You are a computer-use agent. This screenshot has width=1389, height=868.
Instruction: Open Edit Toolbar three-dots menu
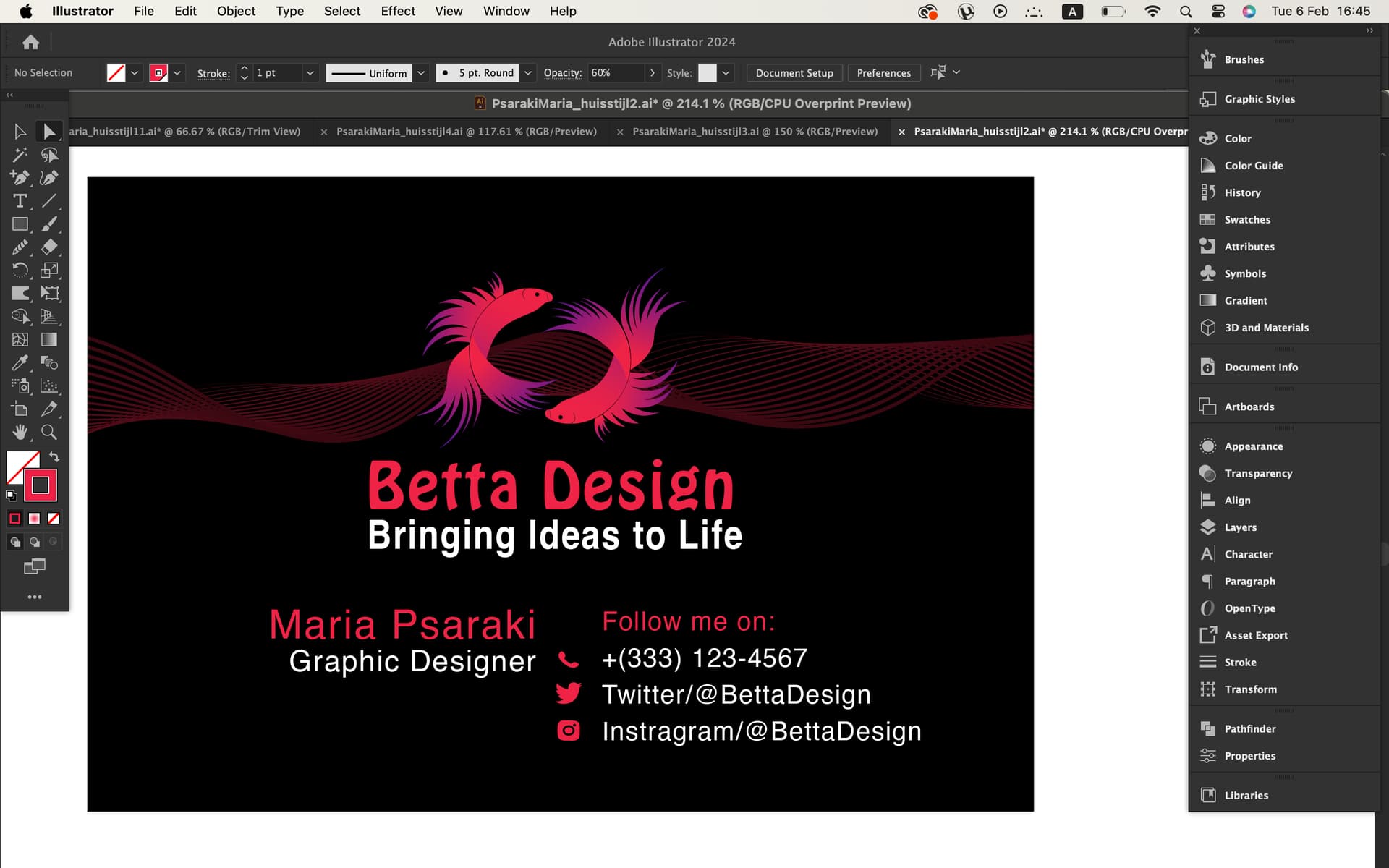tap(34, 597)
